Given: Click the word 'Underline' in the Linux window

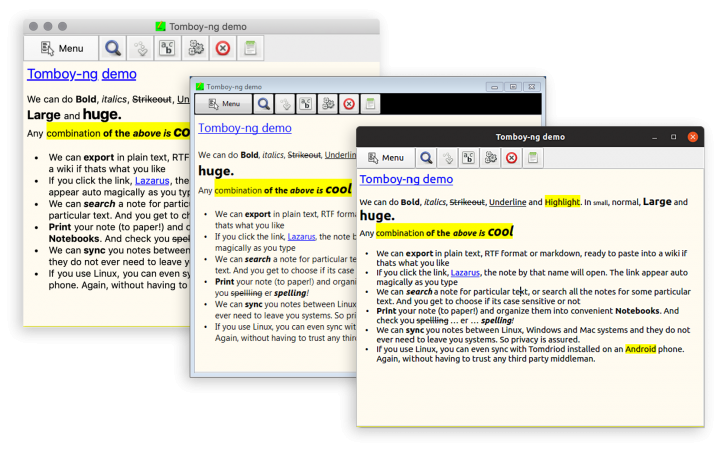Looking at the screenshot, I should click(x=507, y=202).
